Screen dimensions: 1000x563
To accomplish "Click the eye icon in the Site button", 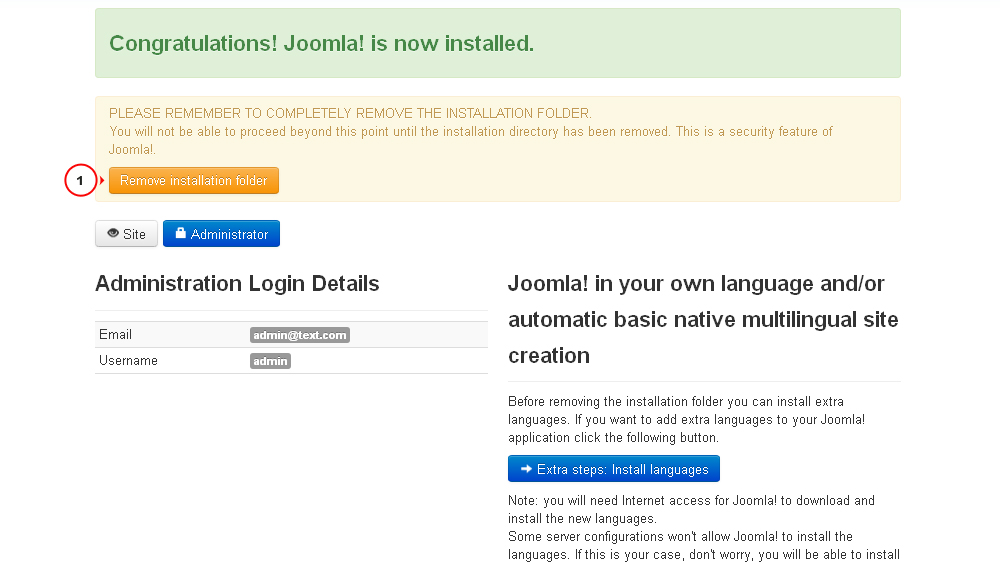I will coord(113,233).
